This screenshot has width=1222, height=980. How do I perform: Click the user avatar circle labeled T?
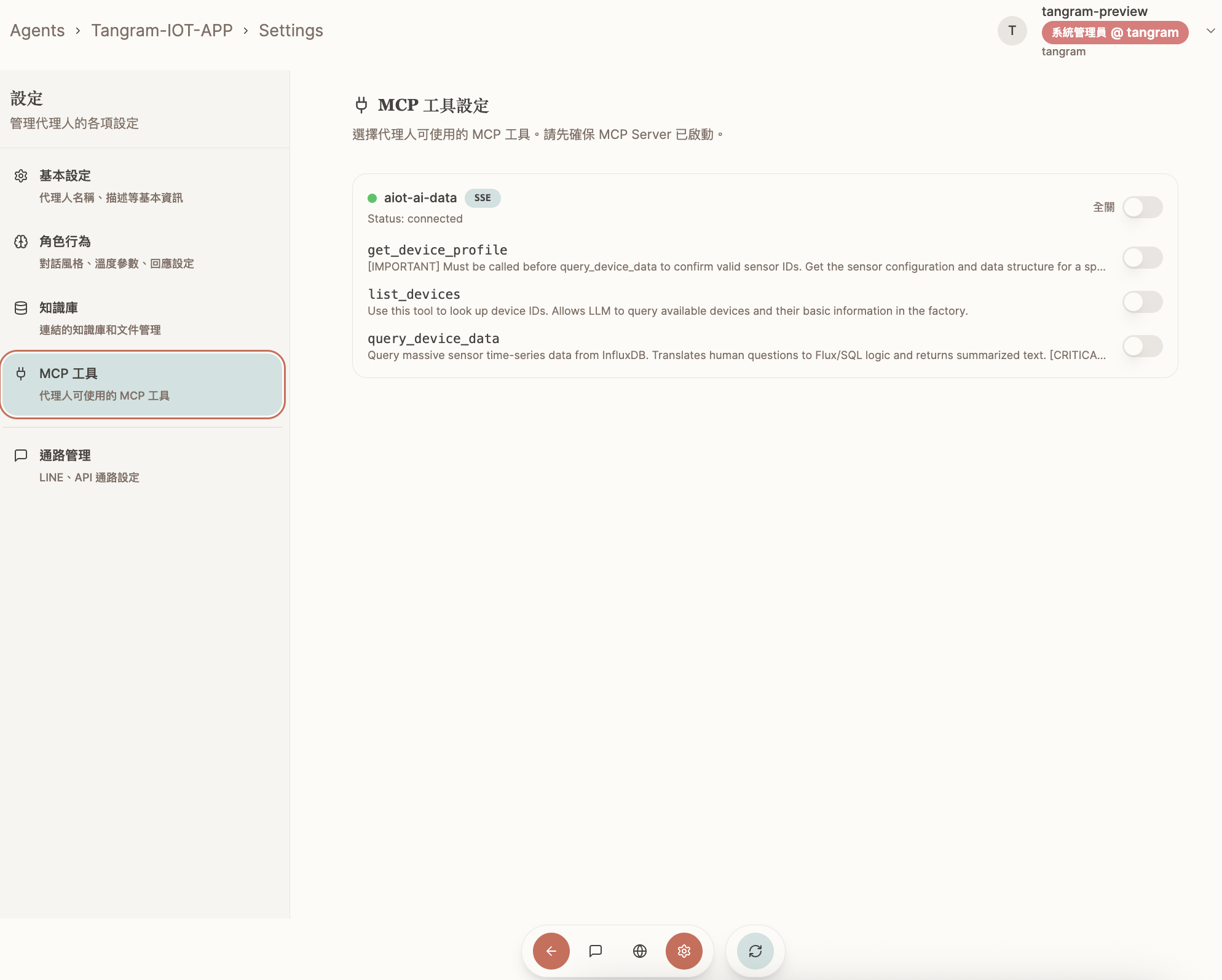tap(1012, 31)
